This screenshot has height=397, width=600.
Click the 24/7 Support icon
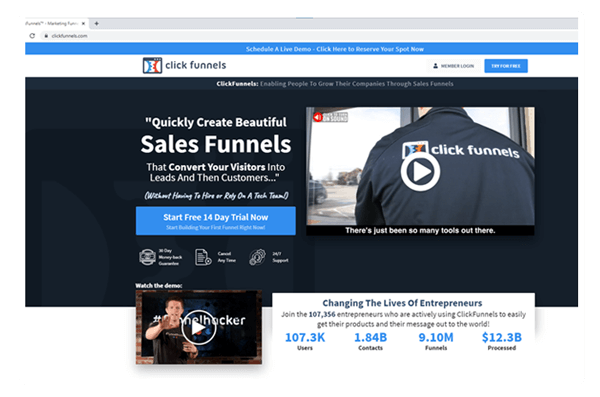(258, 257)
